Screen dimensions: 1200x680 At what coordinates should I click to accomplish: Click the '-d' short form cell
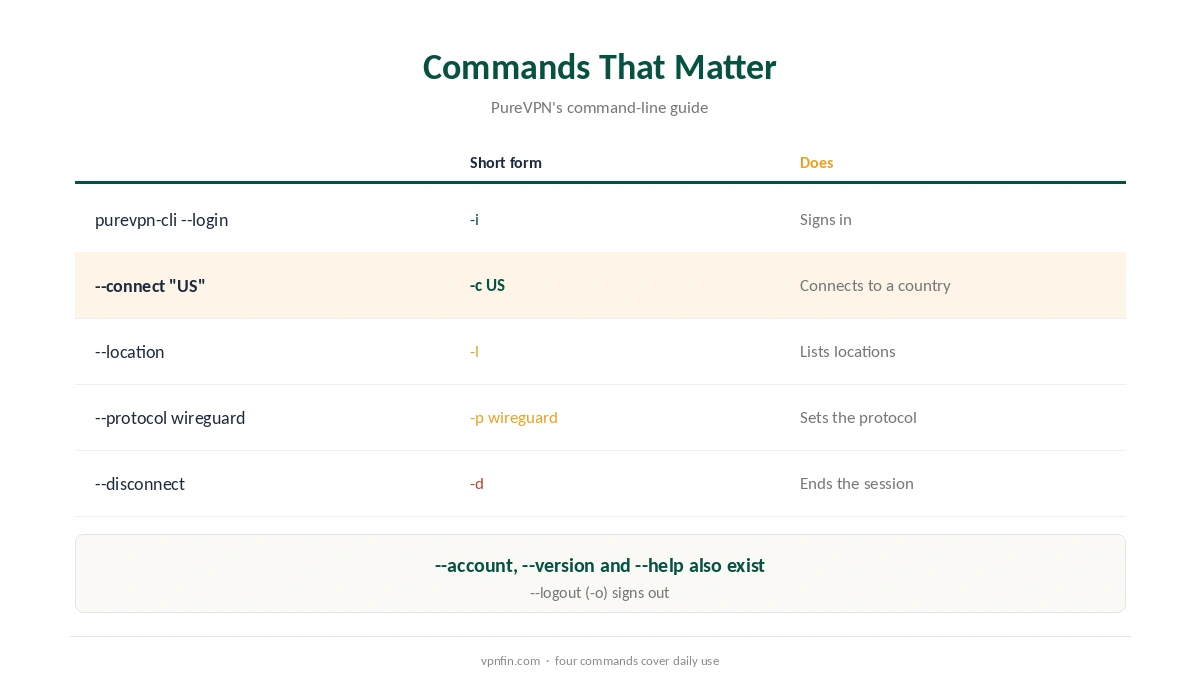(x=476, y=483)
